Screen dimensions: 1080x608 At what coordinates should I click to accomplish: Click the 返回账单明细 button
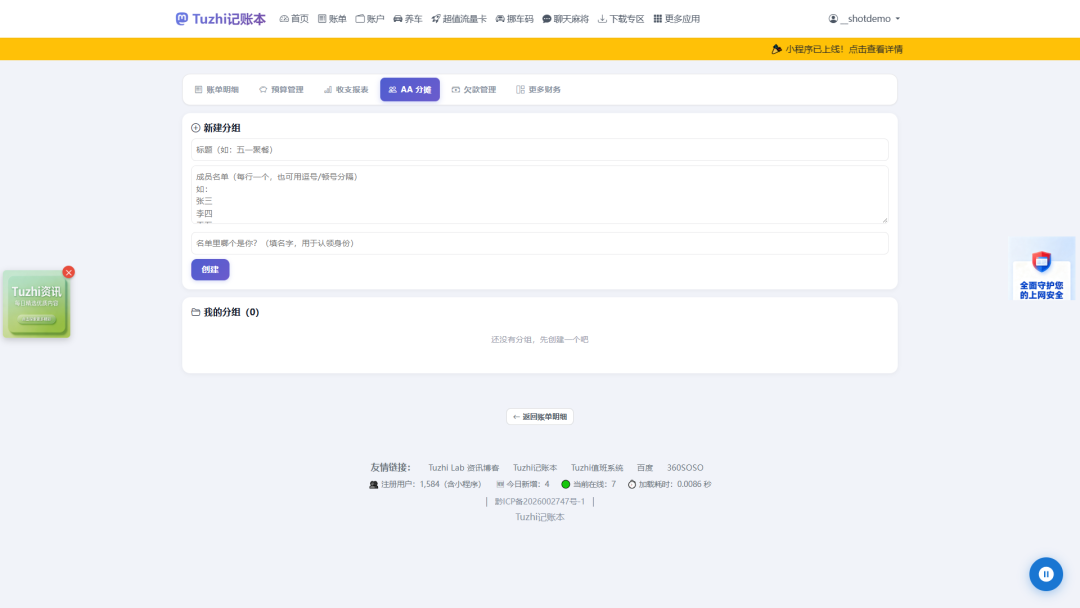(x=539, y=417)
